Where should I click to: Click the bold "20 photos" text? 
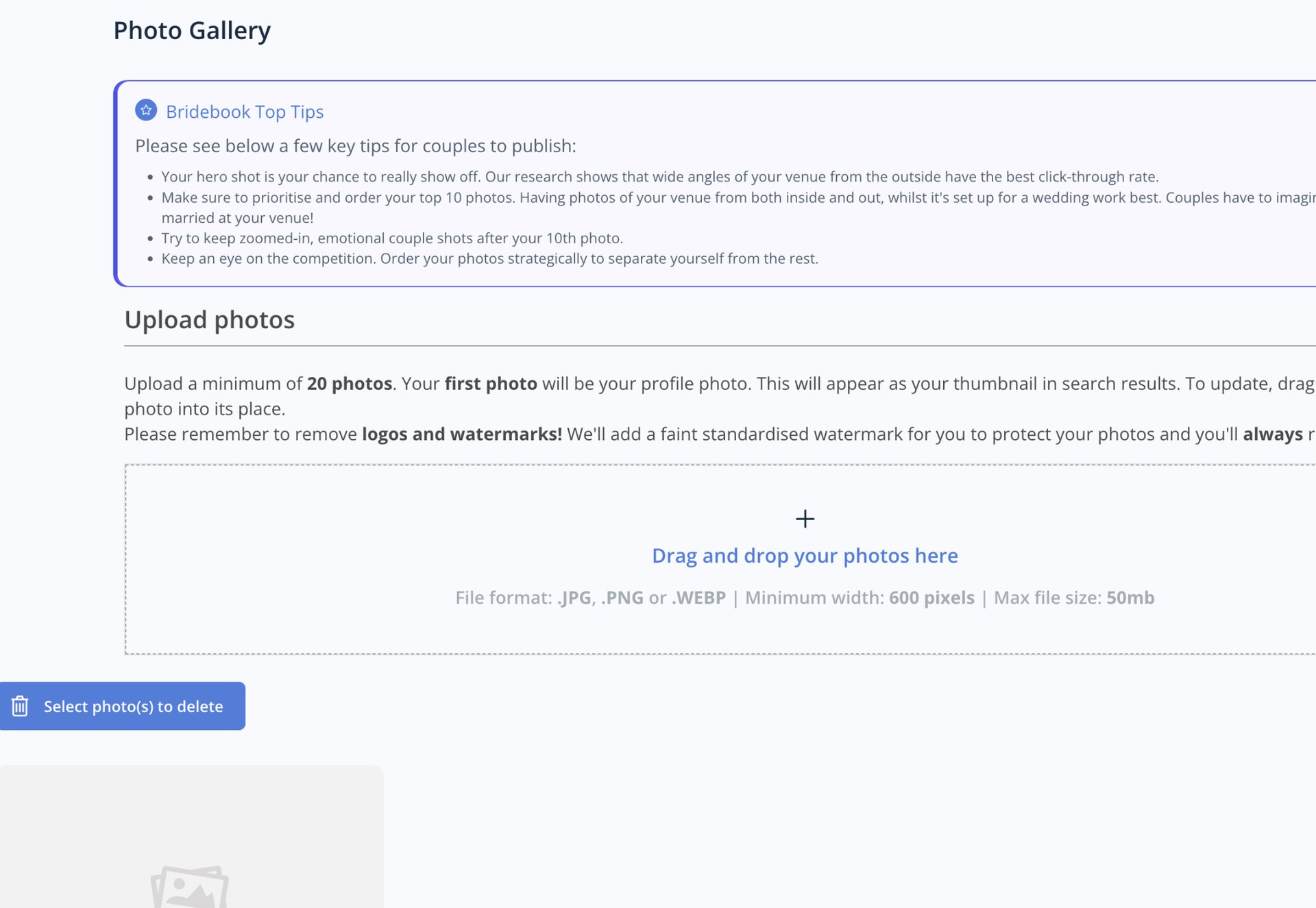point(350,384)
